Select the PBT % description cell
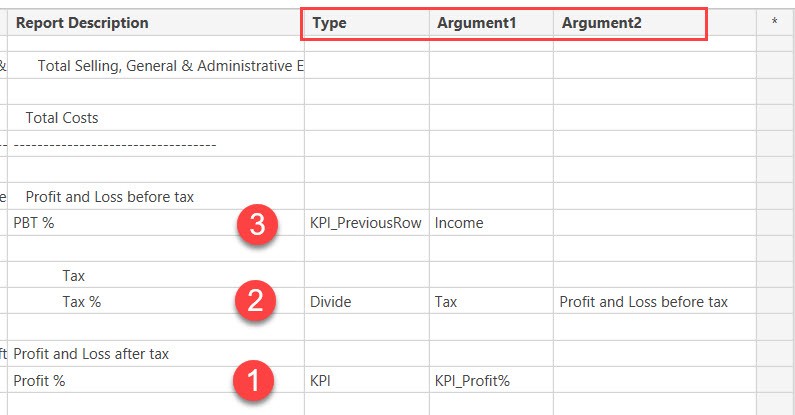The height and width of the screenshot is (415, 795). coord(156,223)
